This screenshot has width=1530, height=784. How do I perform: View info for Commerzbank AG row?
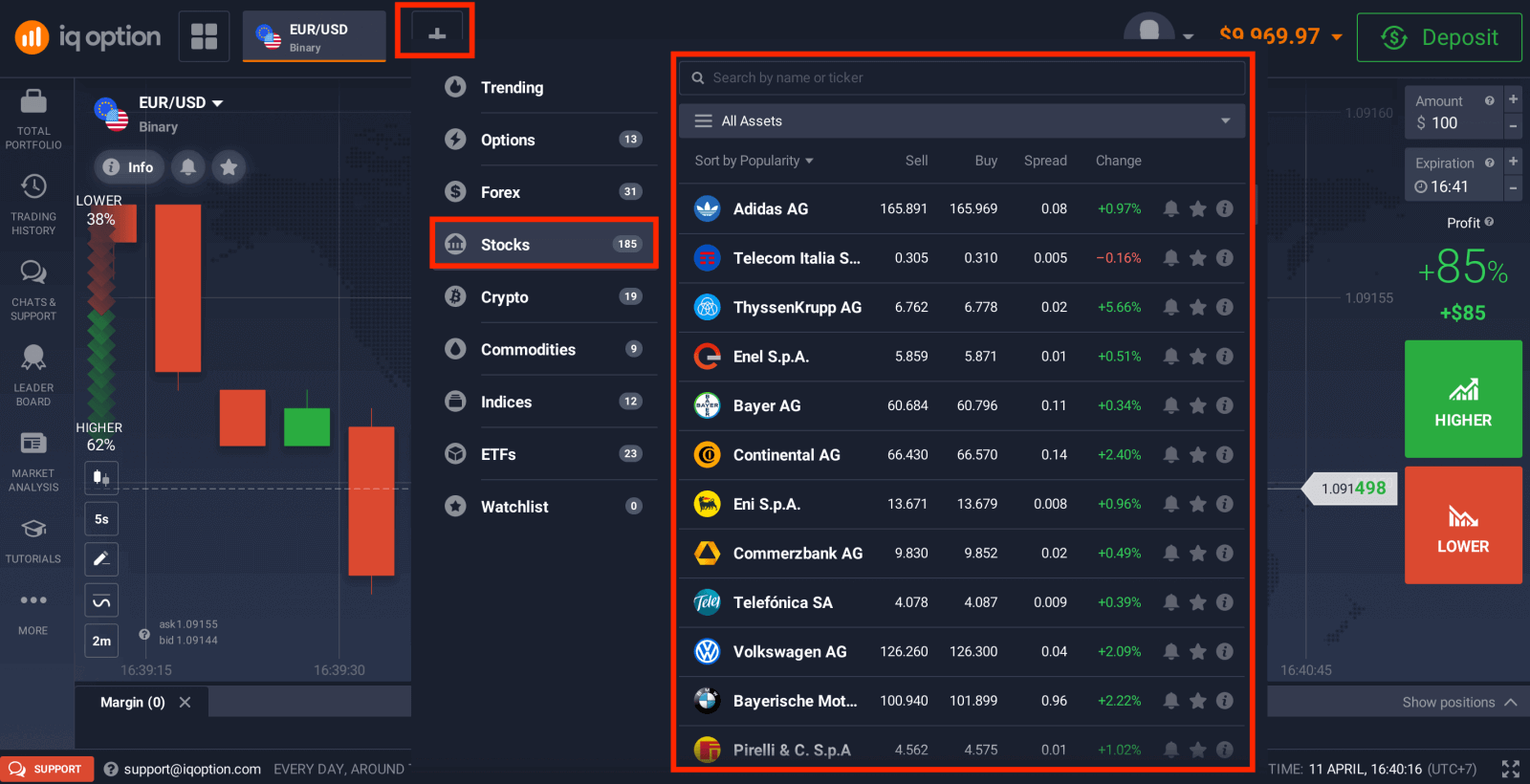[1224, 553]
